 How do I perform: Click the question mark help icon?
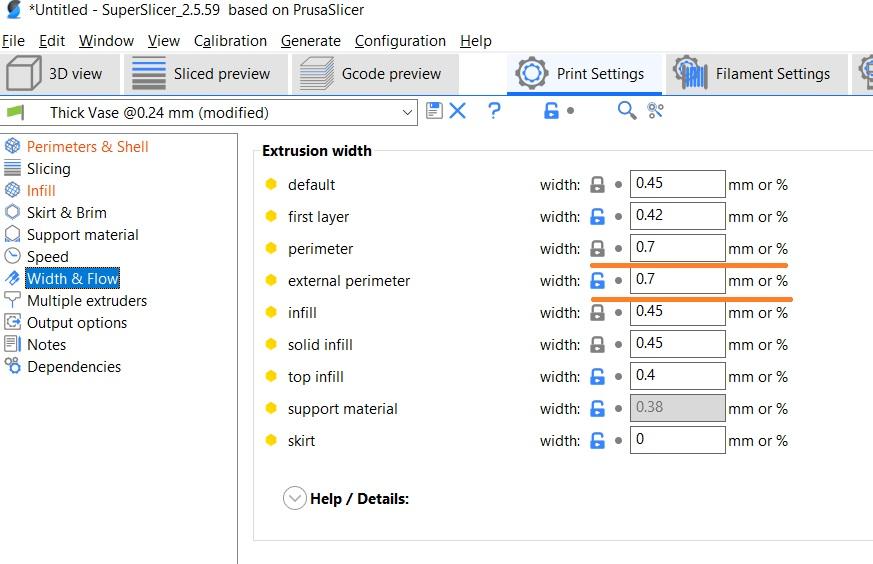pos(494,111)
